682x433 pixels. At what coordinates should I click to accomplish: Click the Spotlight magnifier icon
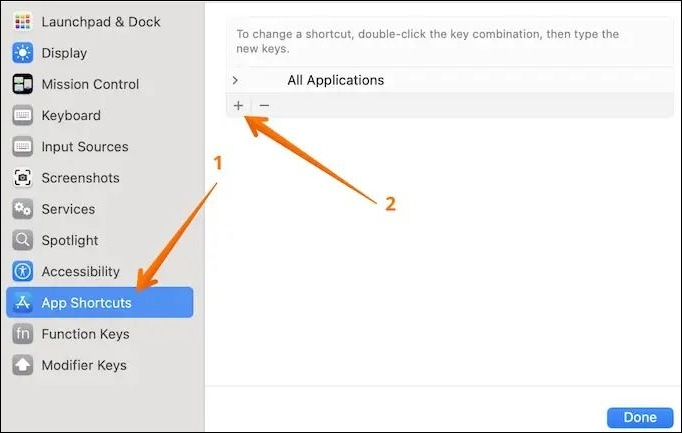pos(23,240)
